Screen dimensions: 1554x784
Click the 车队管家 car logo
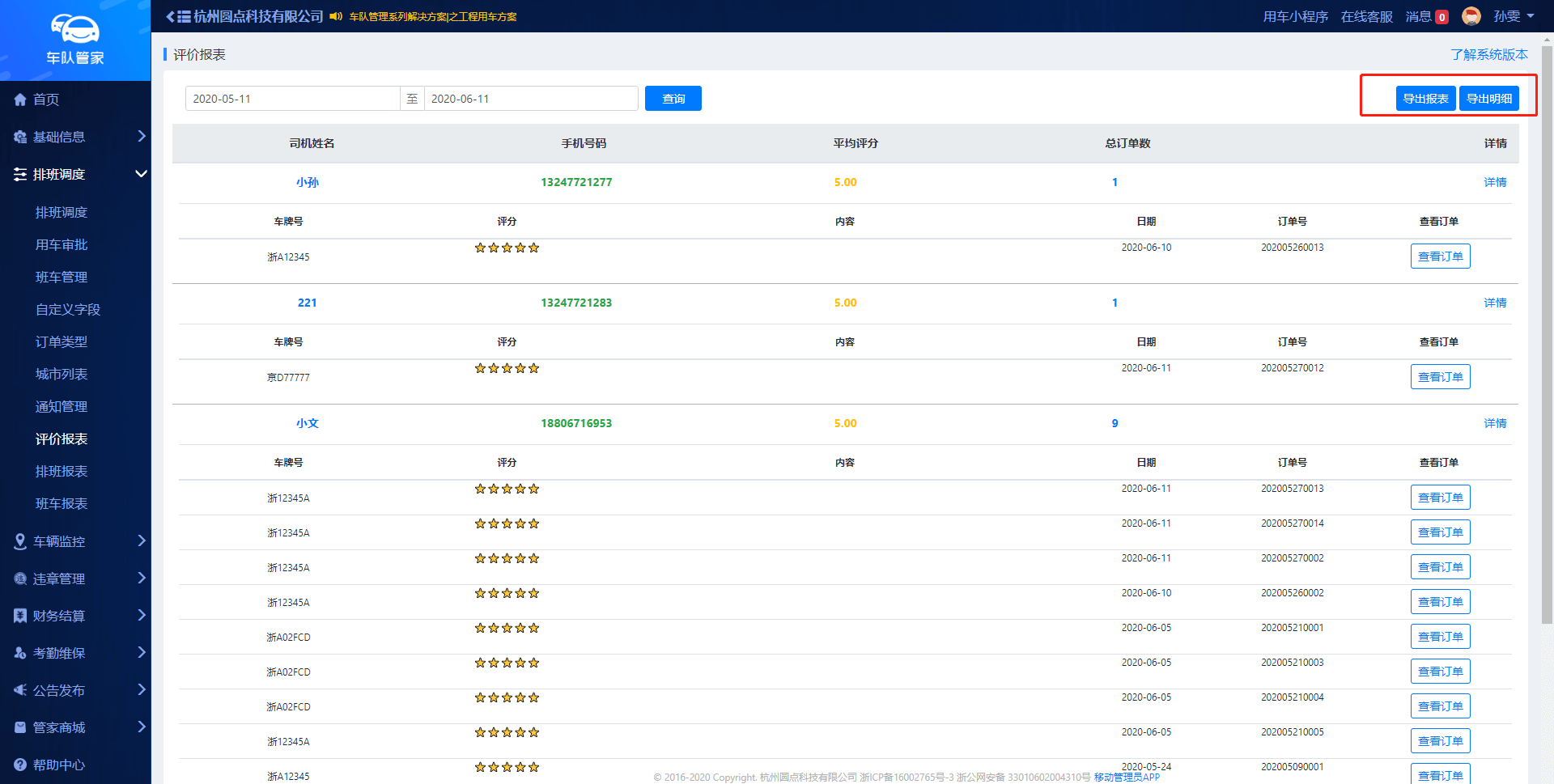click(74, 31)
